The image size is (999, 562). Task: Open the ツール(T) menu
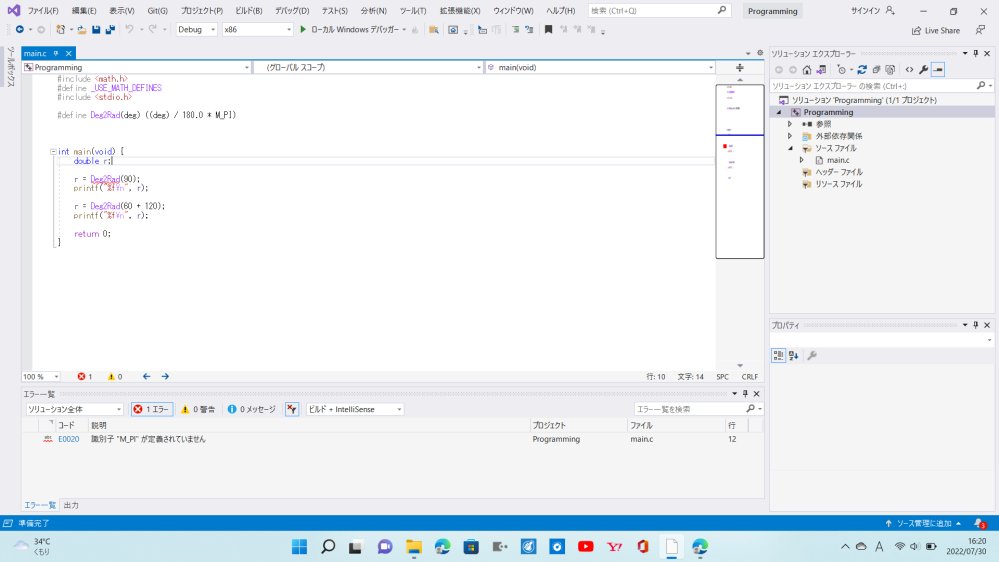tap(413, 11)
